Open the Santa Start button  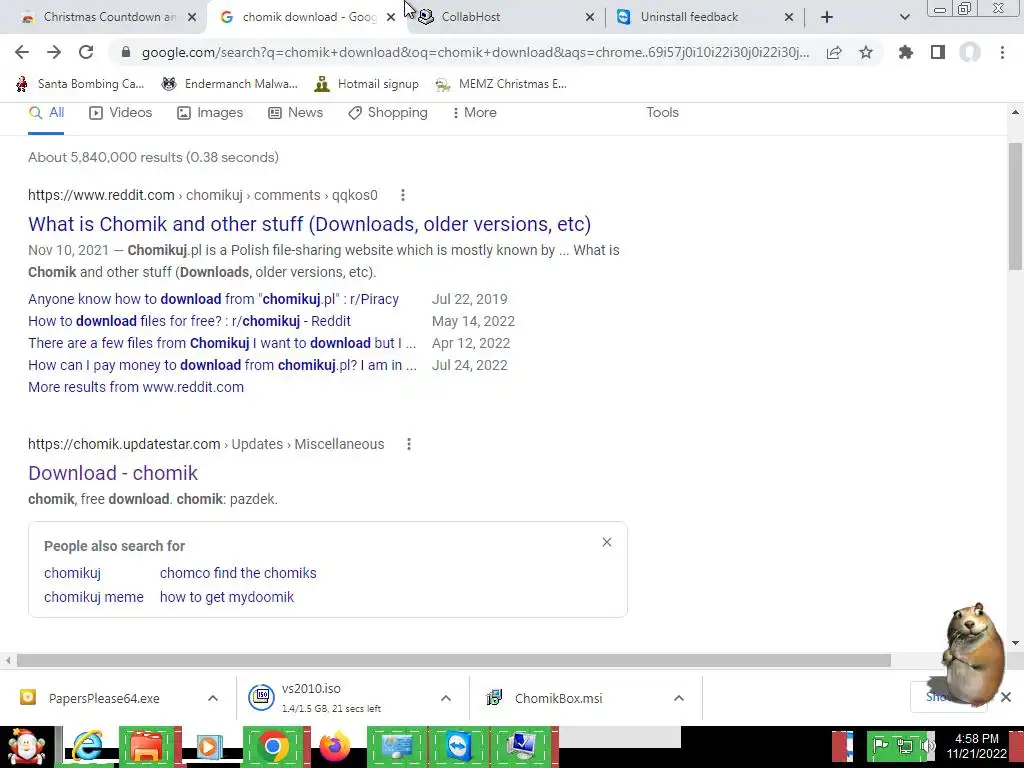click(27, 746)
